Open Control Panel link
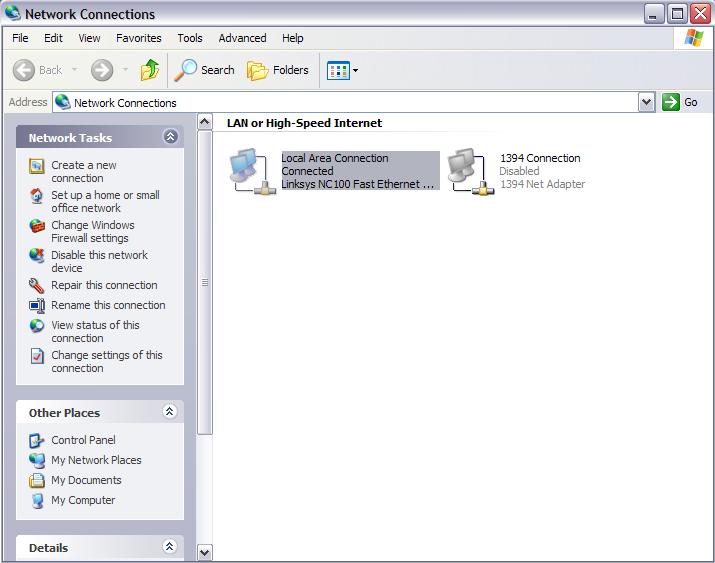 [x=83, y=440]
